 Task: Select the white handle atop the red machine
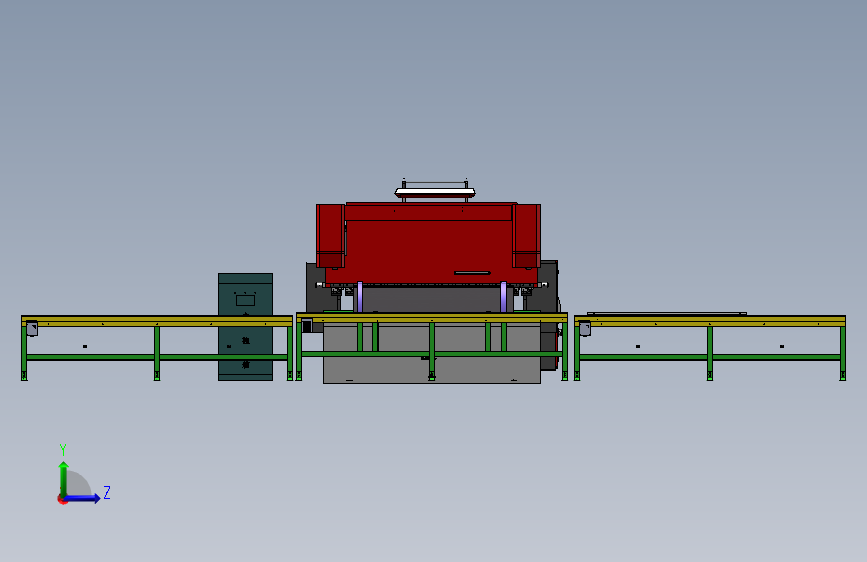pos(435,192)
